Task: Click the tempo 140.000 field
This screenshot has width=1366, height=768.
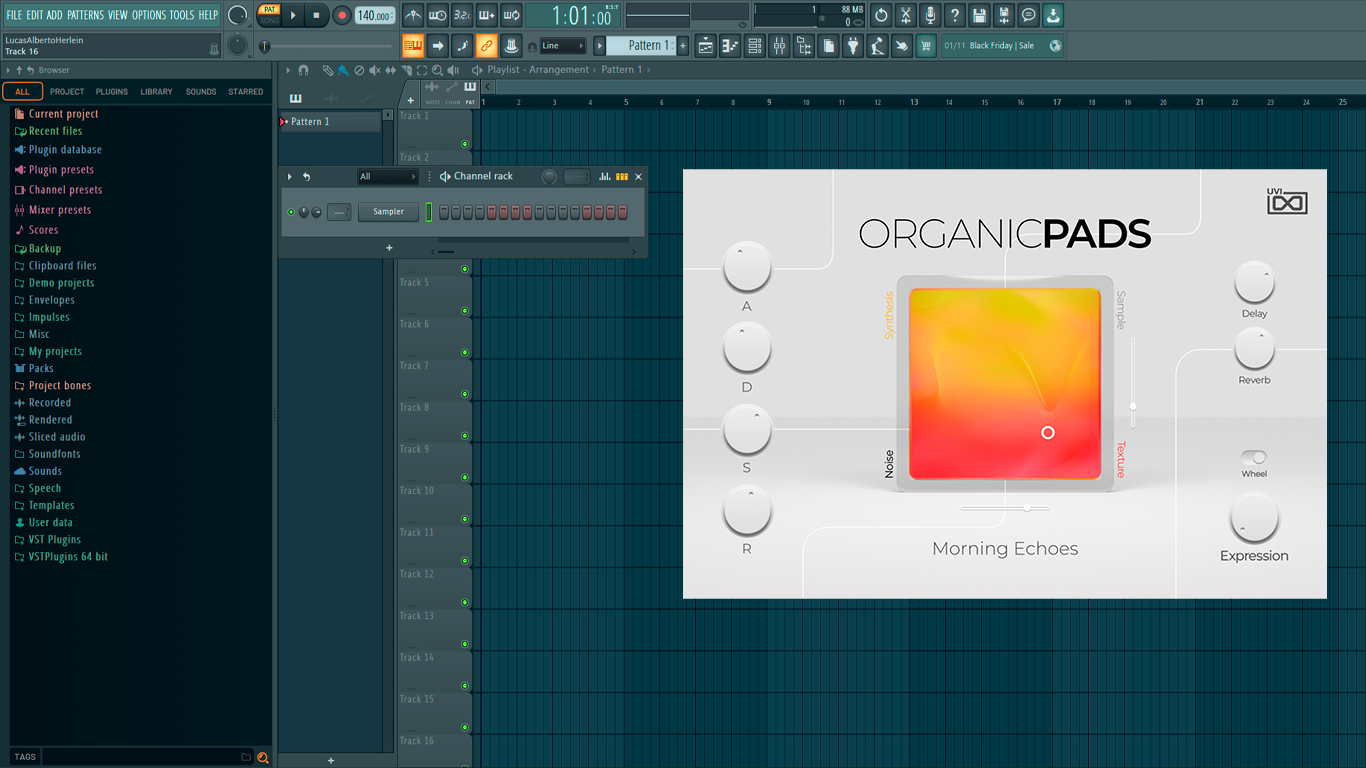Action: pos(375,16)
